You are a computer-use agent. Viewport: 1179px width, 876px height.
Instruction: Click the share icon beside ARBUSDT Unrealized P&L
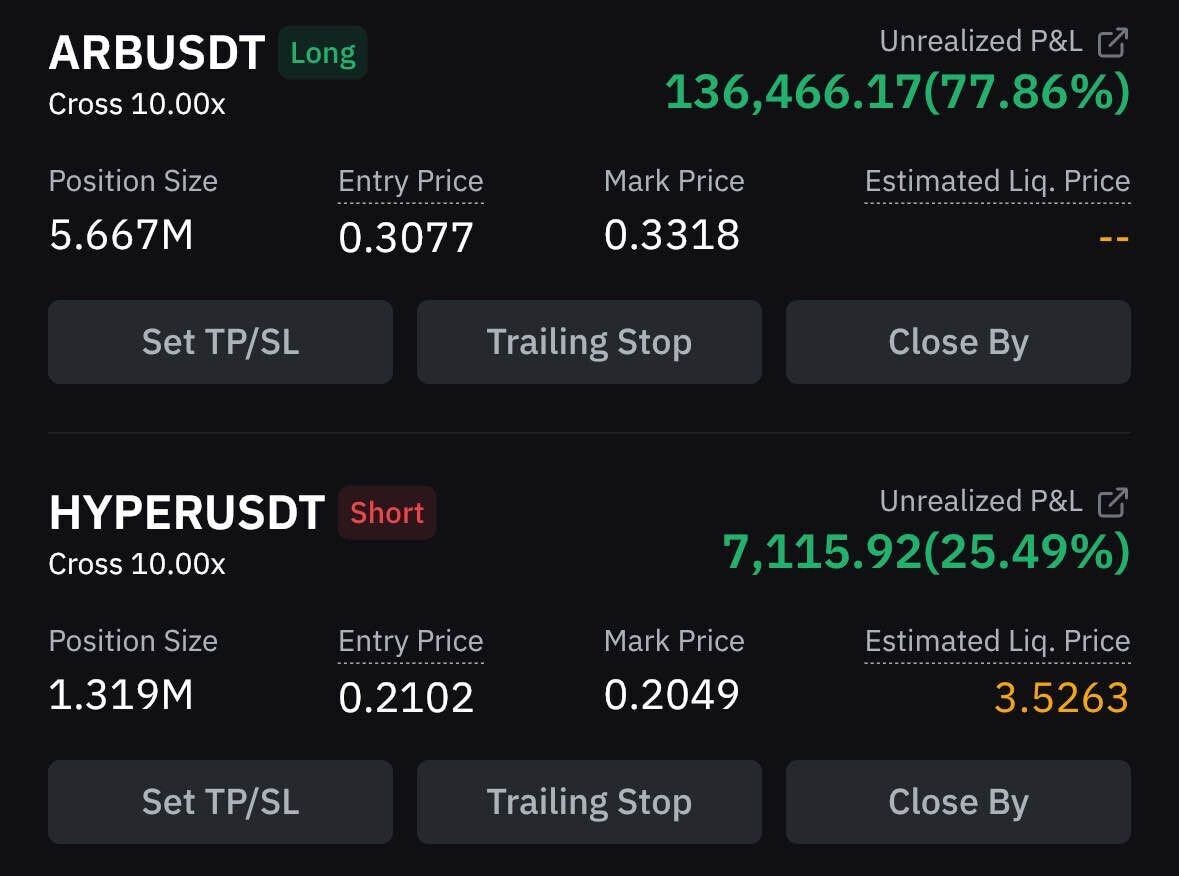(x=1112, y=42)
